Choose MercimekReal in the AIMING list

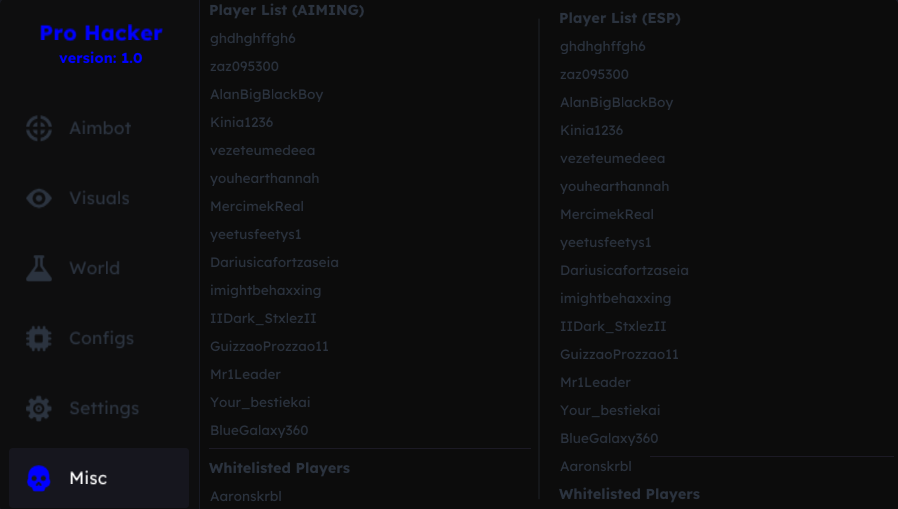tap(257, 207)
